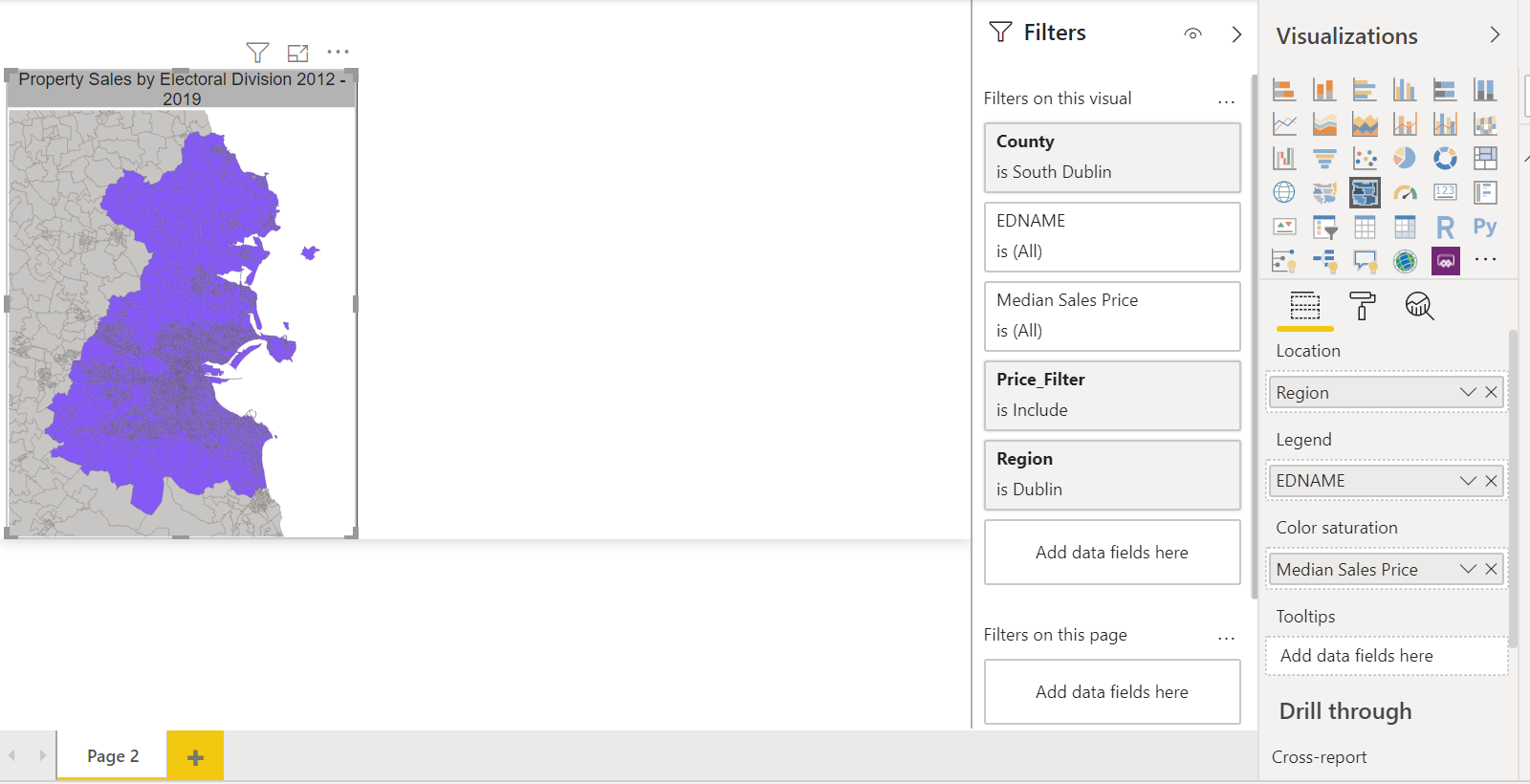Collapse the Visualizations pane
The height and width of the screenshot is (784, 1530).
pos(1495,35)
